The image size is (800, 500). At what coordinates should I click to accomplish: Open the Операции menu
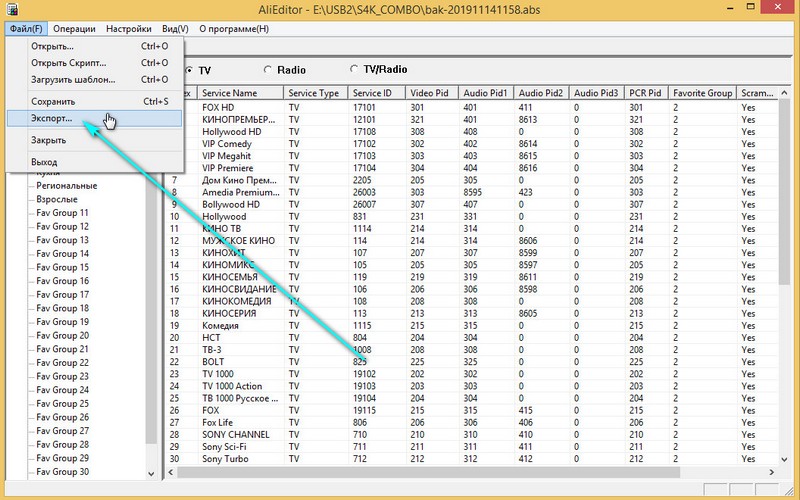(74, 29)
